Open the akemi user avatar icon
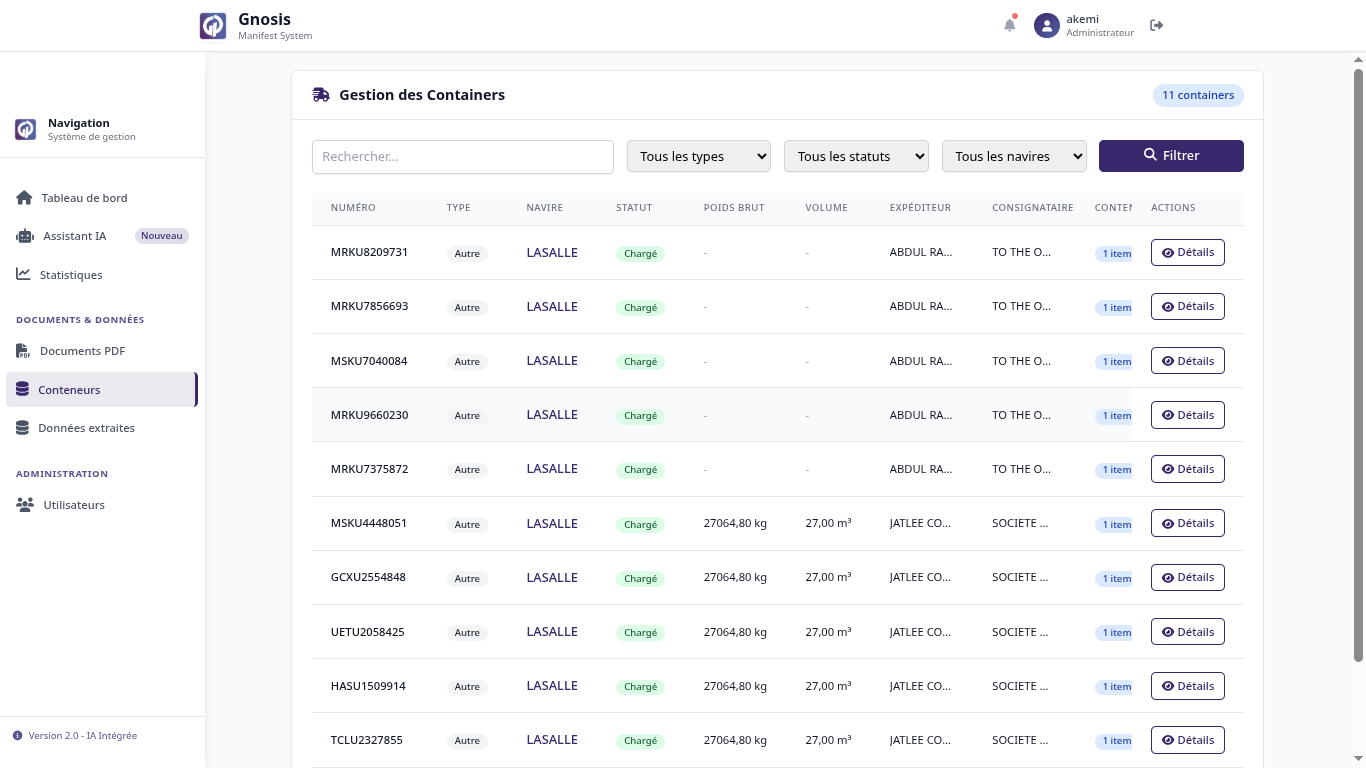Viewport: 1366px width, 768px height. pyautogui.click(x=1046, y=26)
